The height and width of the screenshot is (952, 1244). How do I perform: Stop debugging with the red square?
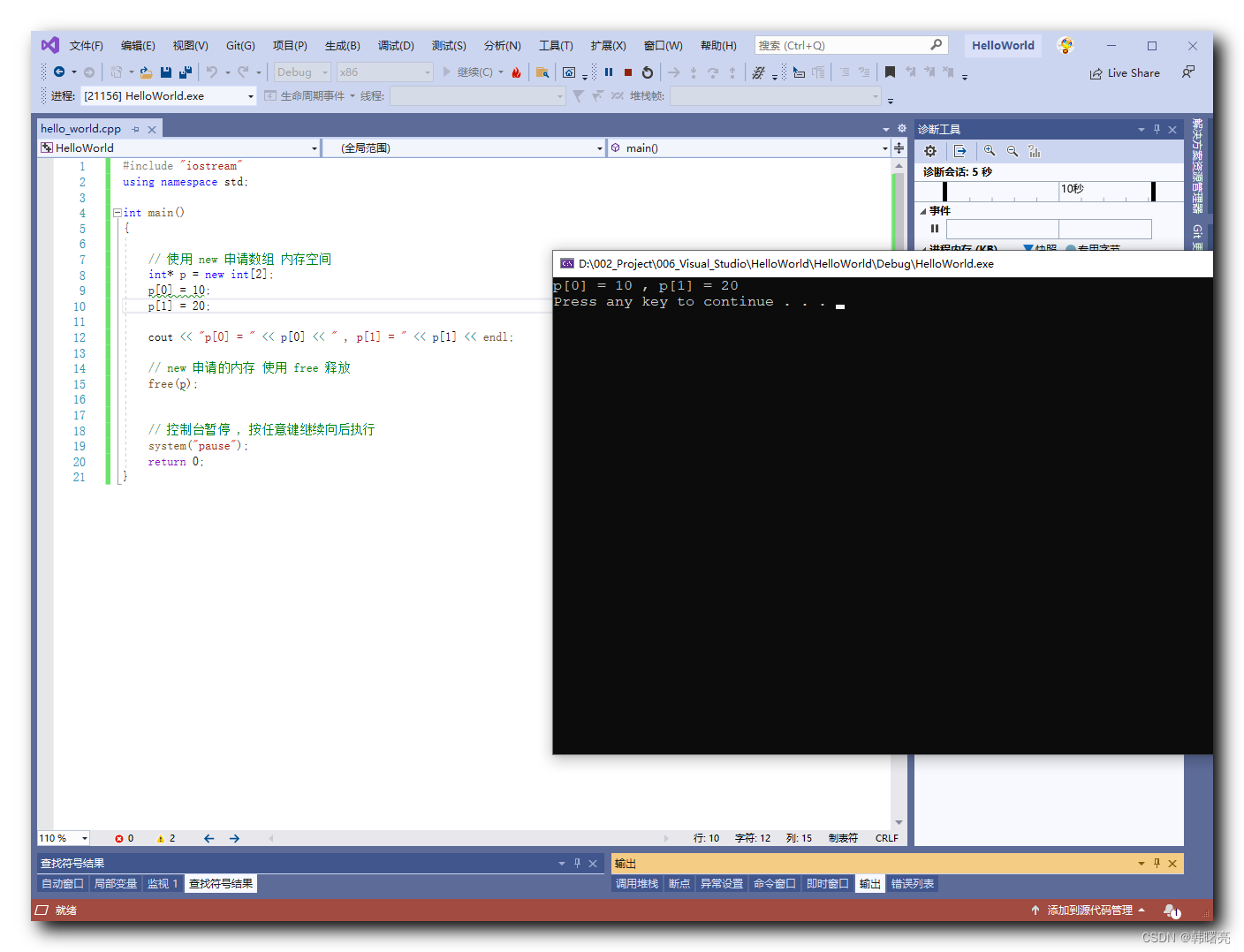coord(628,72)
